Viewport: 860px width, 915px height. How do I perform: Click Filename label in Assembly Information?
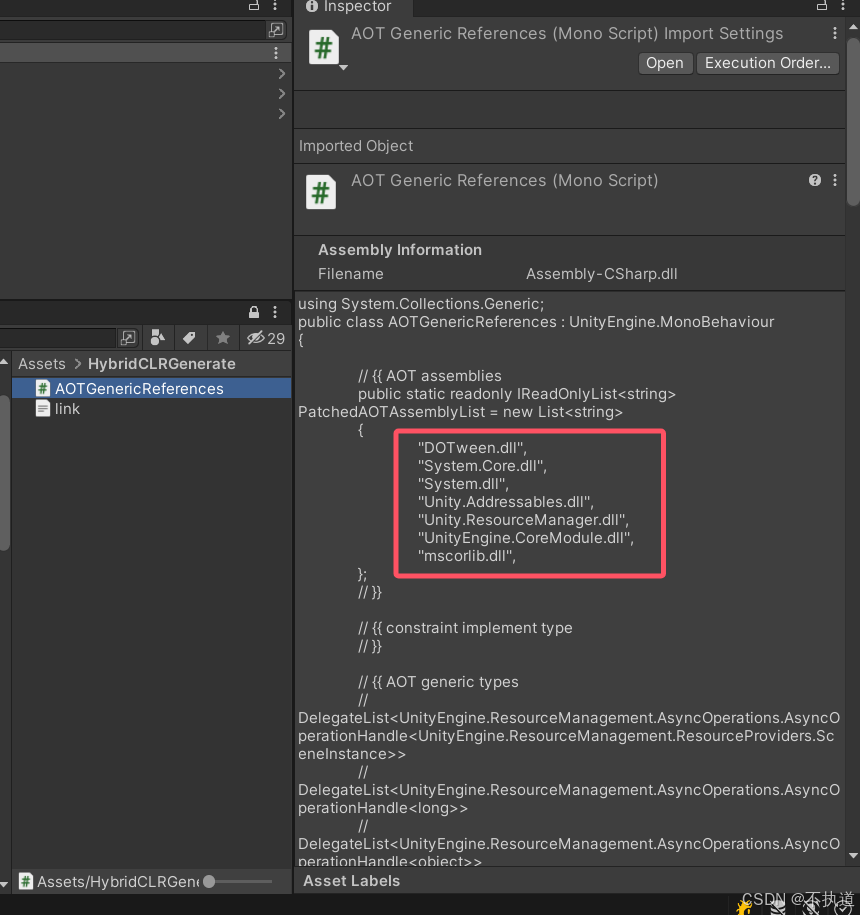coord(351,274)
